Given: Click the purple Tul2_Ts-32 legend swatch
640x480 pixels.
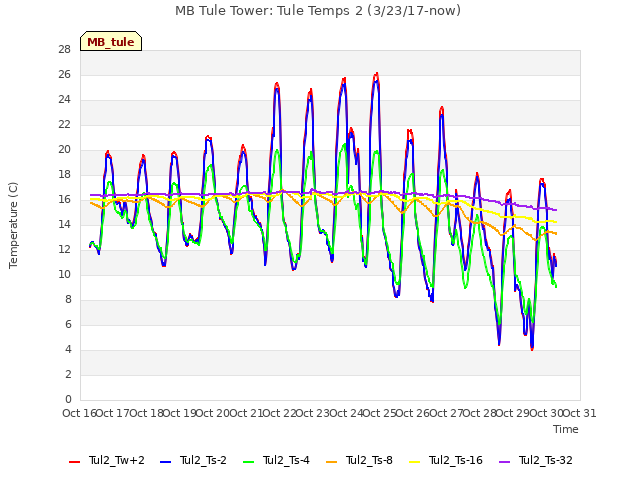Looking at the screenshot, I should (x=504, y=462).
